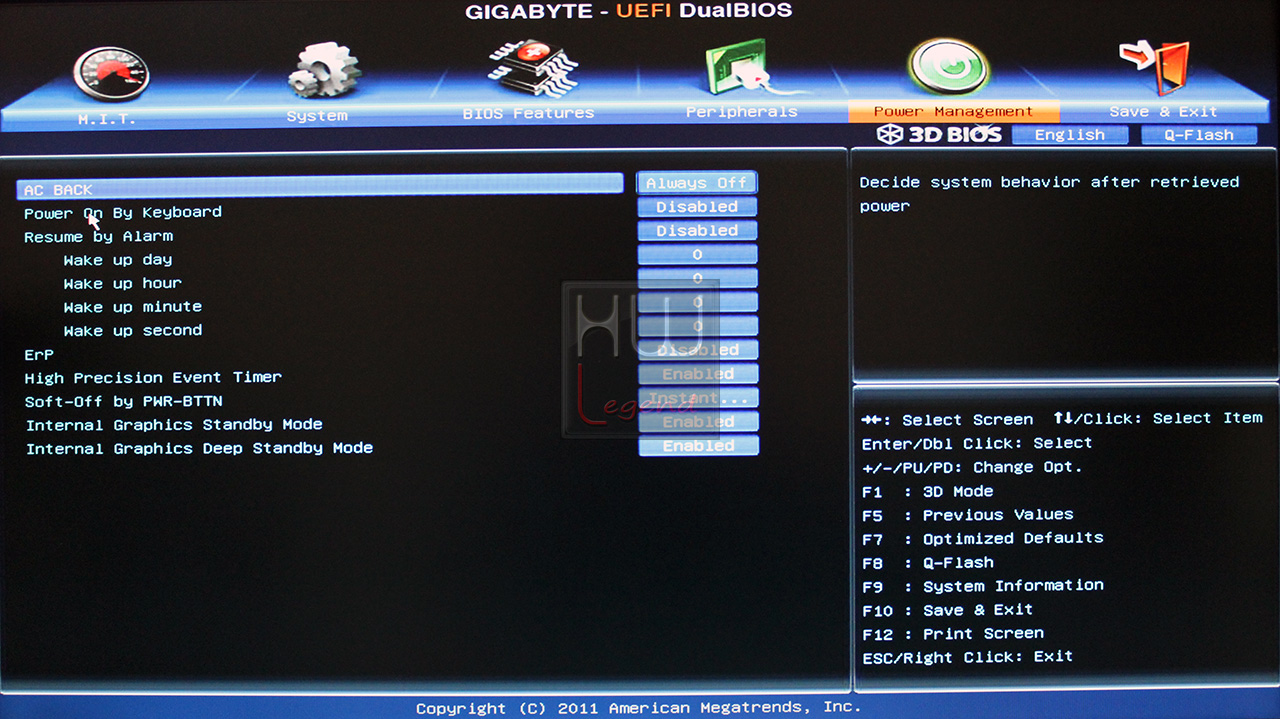Change Power On By Keyboard Disabled value

click(x=697, y=207)
